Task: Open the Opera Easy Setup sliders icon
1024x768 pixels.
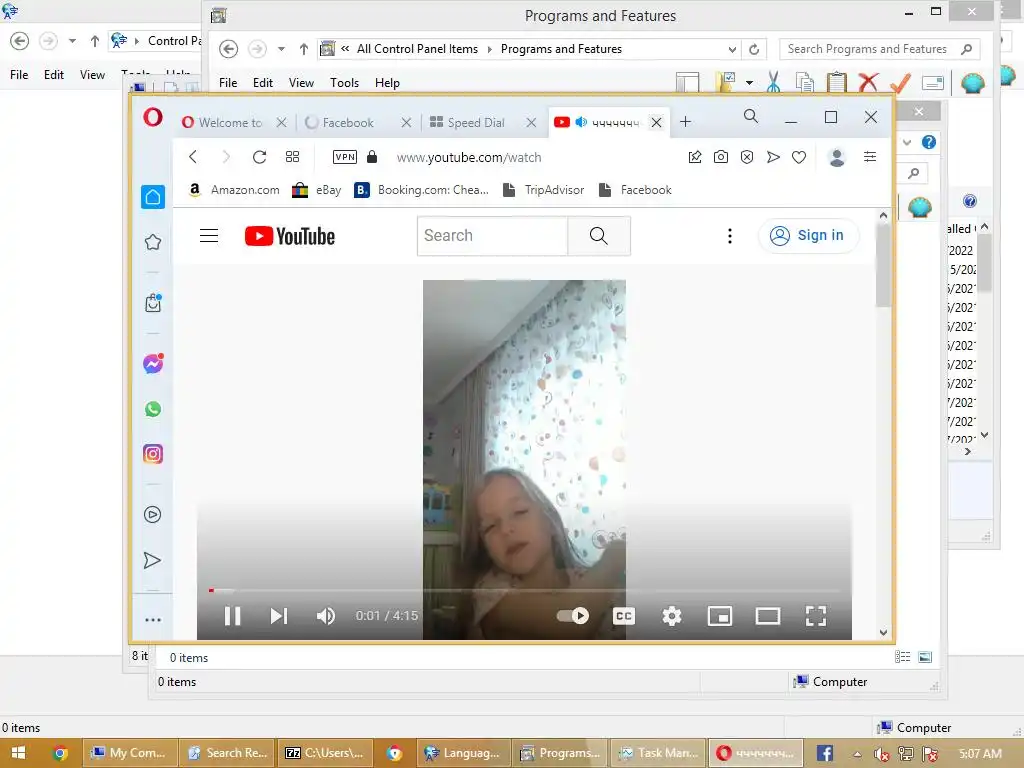Action: point(870,157)
